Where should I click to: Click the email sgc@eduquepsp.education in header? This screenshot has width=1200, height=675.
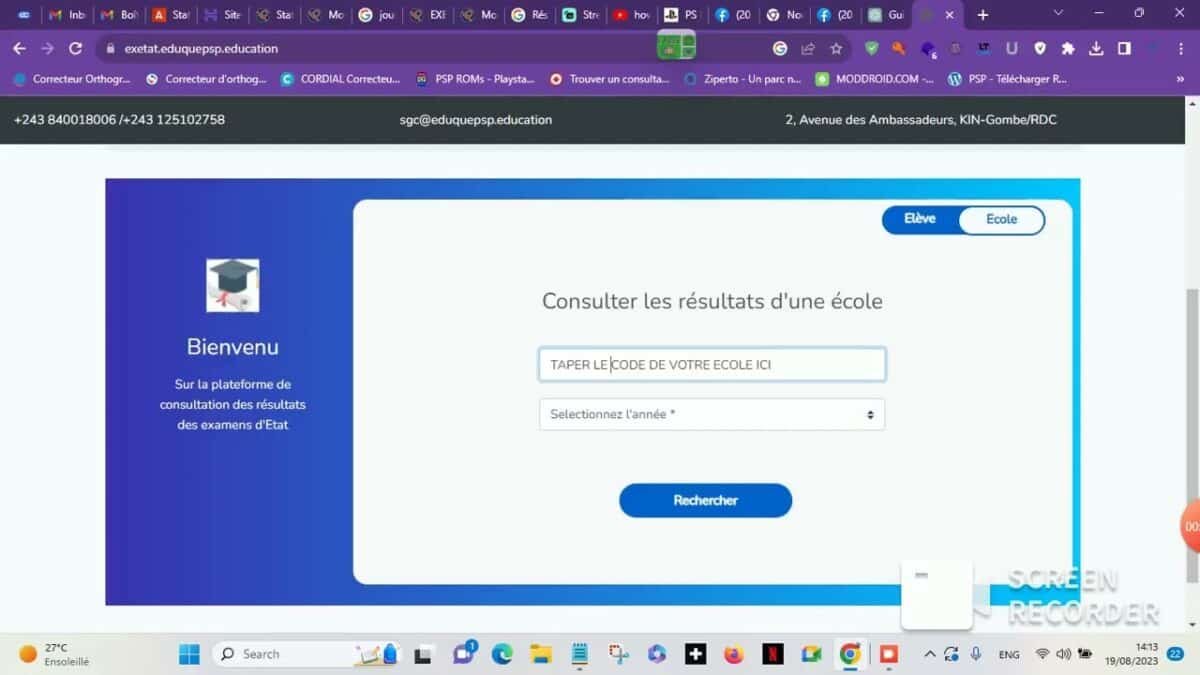476,119
